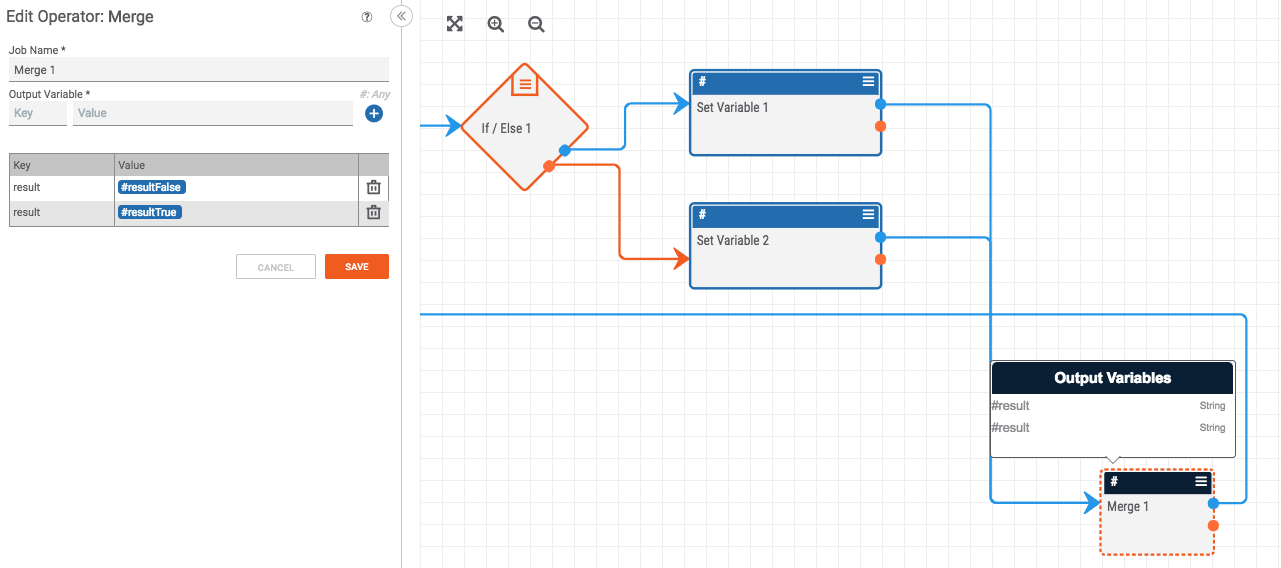The width and height of the screenshot is (1281, 568).
Task: Collapse the Edit Operator side panel
Action: point(401,16)
